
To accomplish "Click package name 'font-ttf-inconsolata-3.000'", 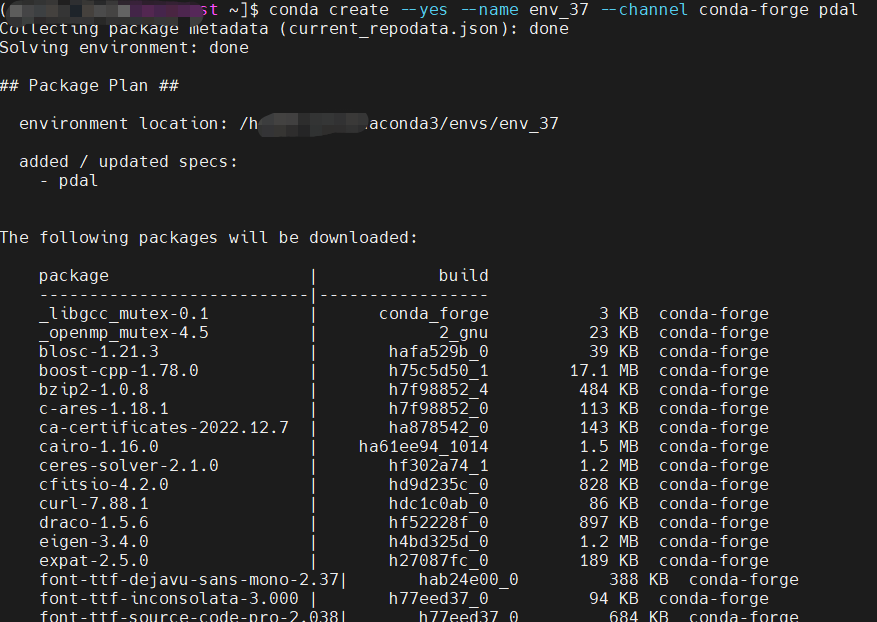I will (x=168, y=599).
